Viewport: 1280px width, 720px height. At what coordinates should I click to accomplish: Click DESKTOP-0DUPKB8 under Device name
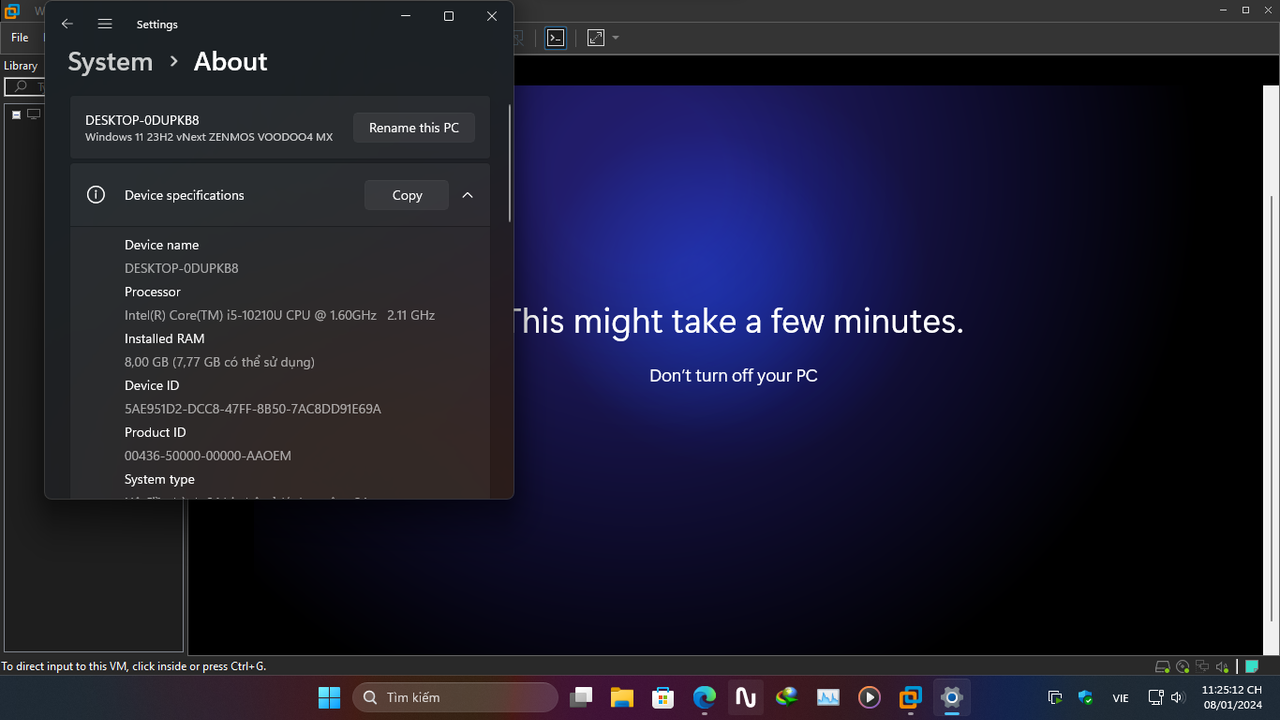pos(181,268)
